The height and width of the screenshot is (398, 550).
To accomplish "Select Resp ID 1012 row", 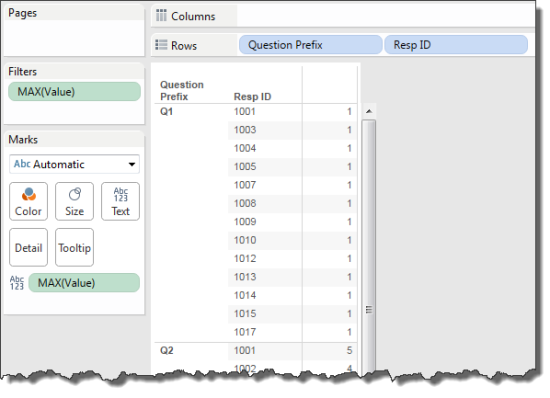I will point(245,258).
